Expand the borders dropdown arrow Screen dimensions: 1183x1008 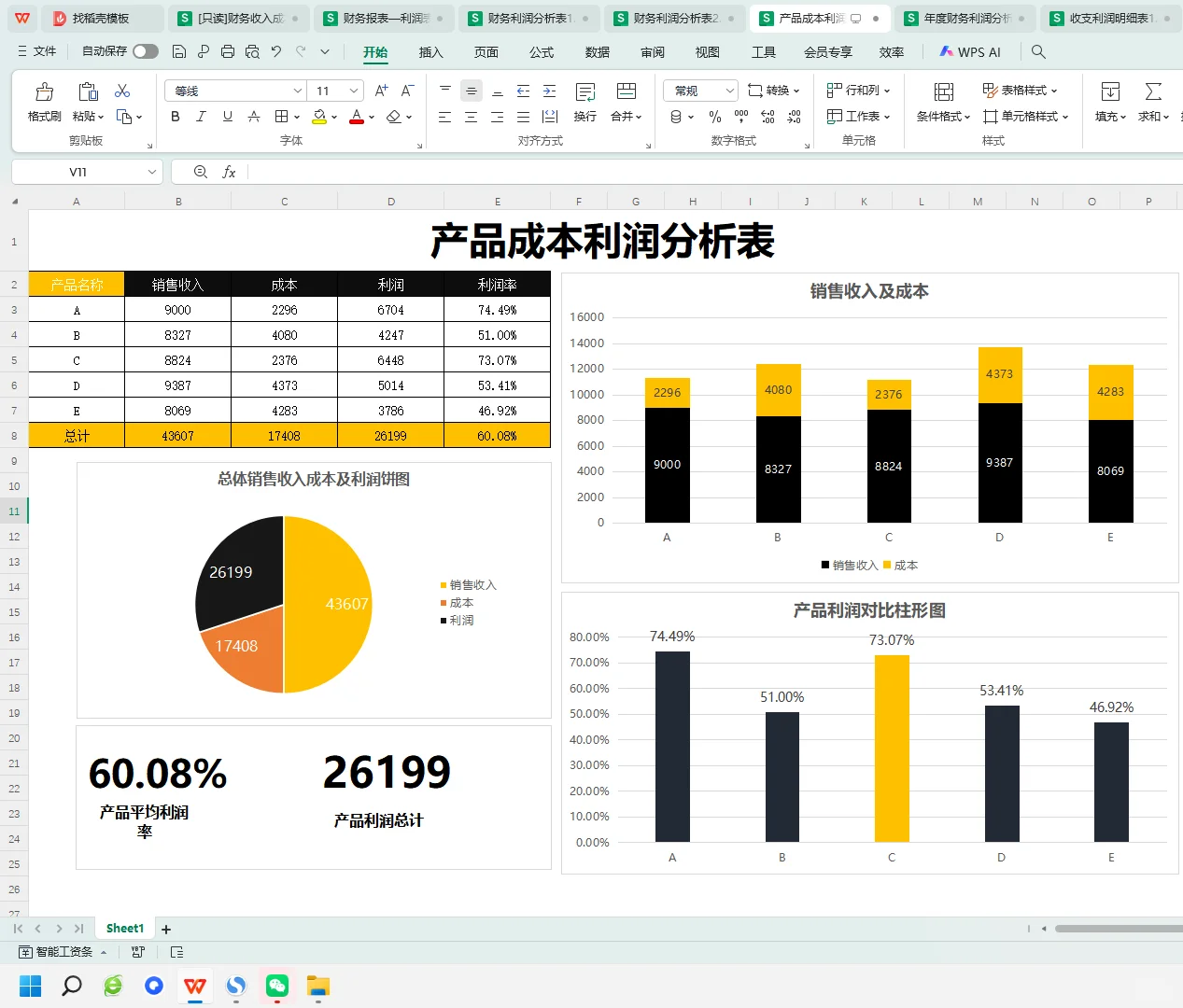(297, 117)
